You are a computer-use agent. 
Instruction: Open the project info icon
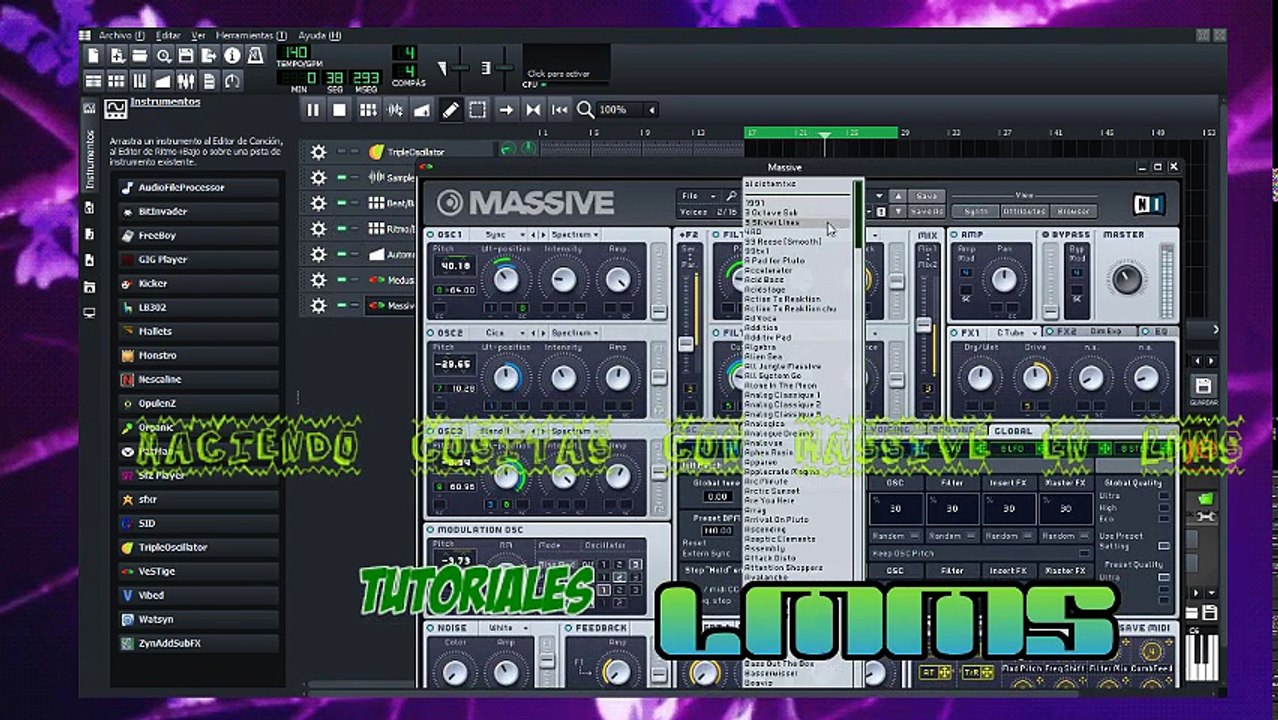click(232, 56)
